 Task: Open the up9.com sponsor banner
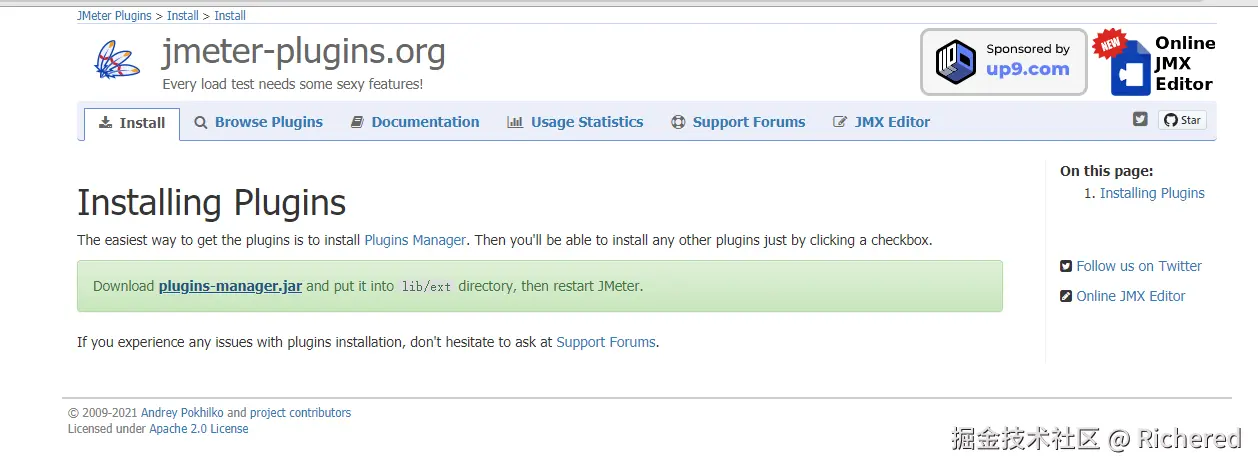[1003, 62]
